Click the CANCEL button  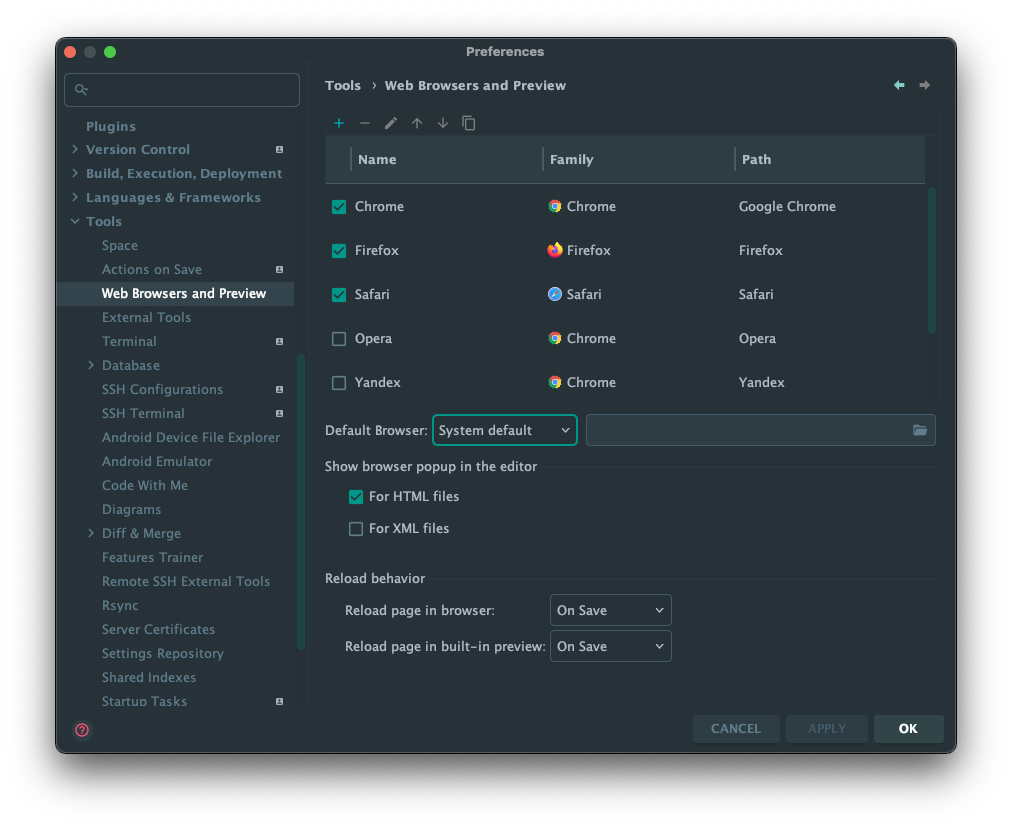coord(736,728)
